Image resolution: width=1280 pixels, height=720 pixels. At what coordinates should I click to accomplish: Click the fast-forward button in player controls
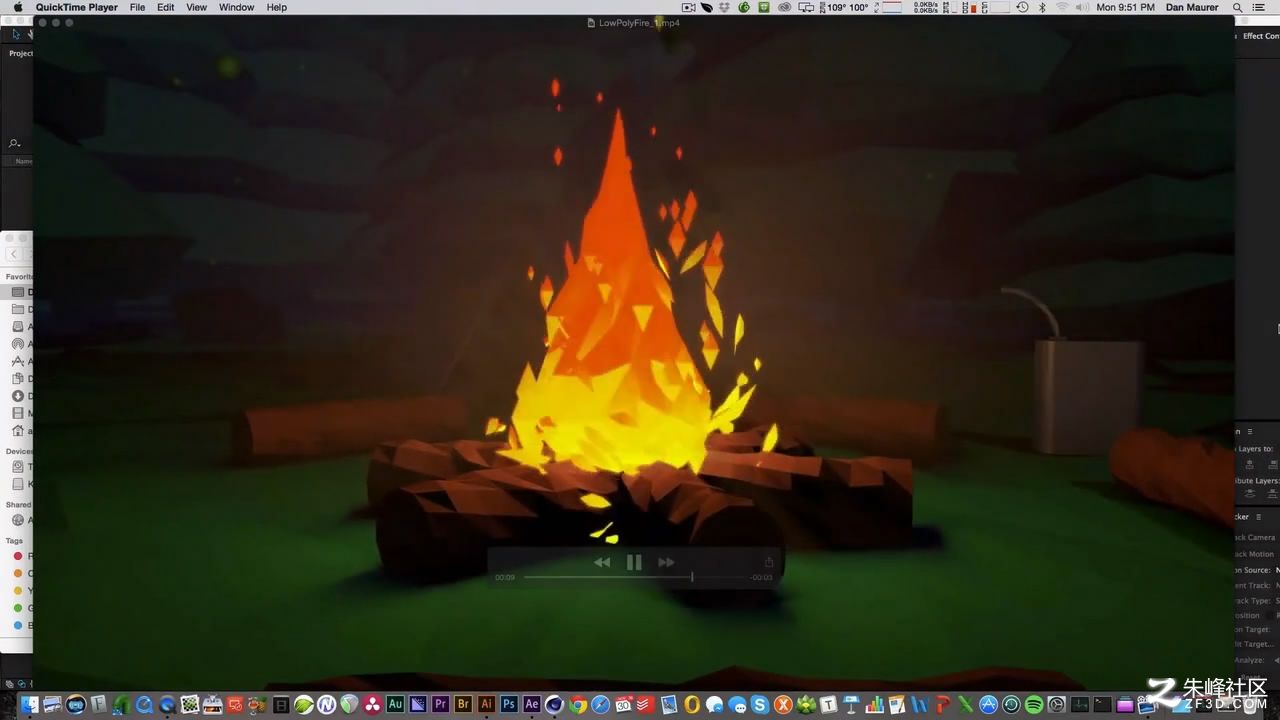click(x=666, y=562)
